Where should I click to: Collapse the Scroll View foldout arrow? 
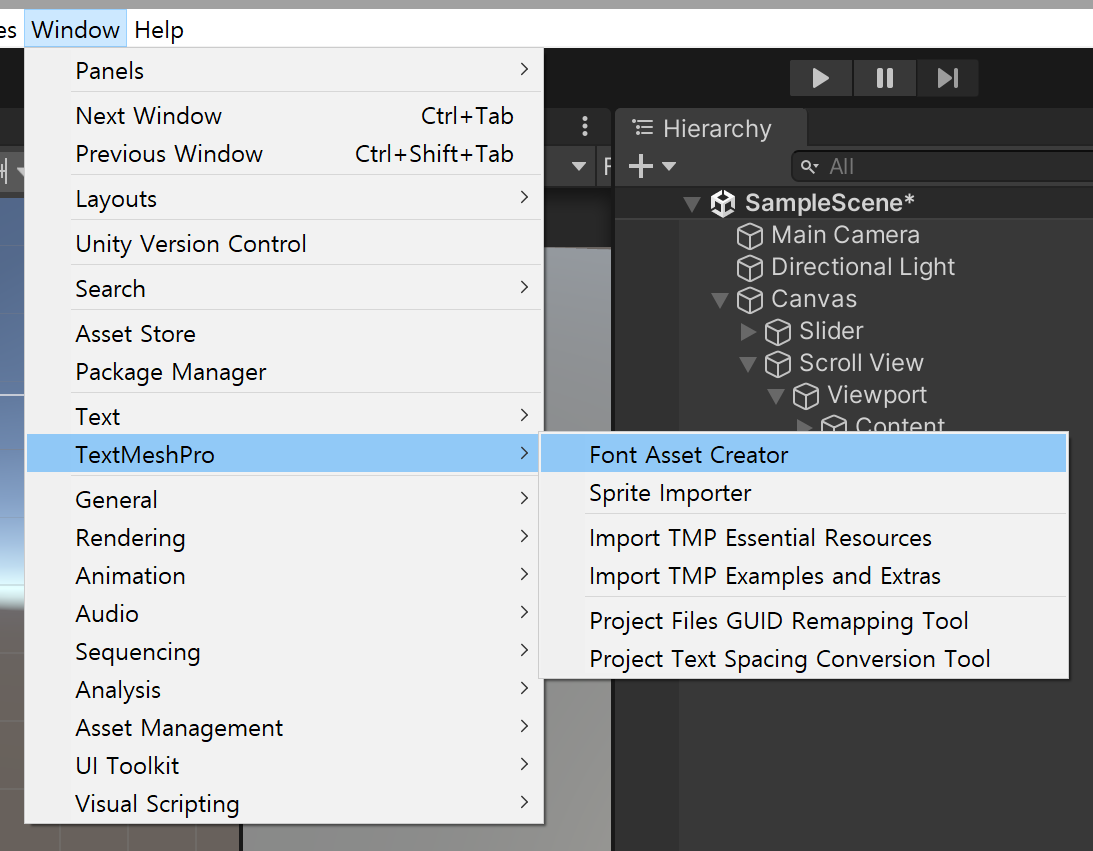pyautogui.click(x=748, y=364)
